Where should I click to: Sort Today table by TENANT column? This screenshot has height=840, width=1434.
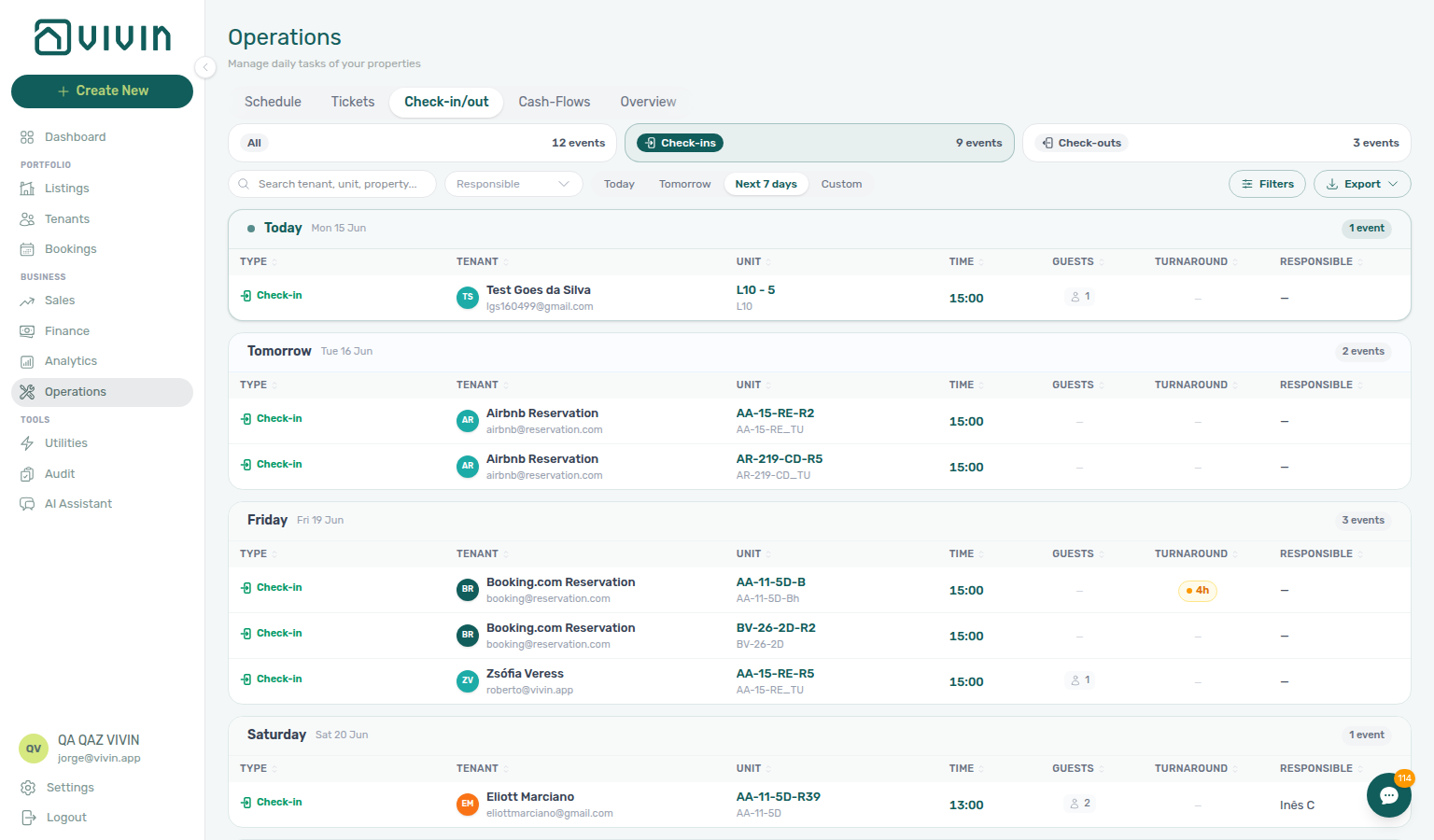click(x=482, y=262)
